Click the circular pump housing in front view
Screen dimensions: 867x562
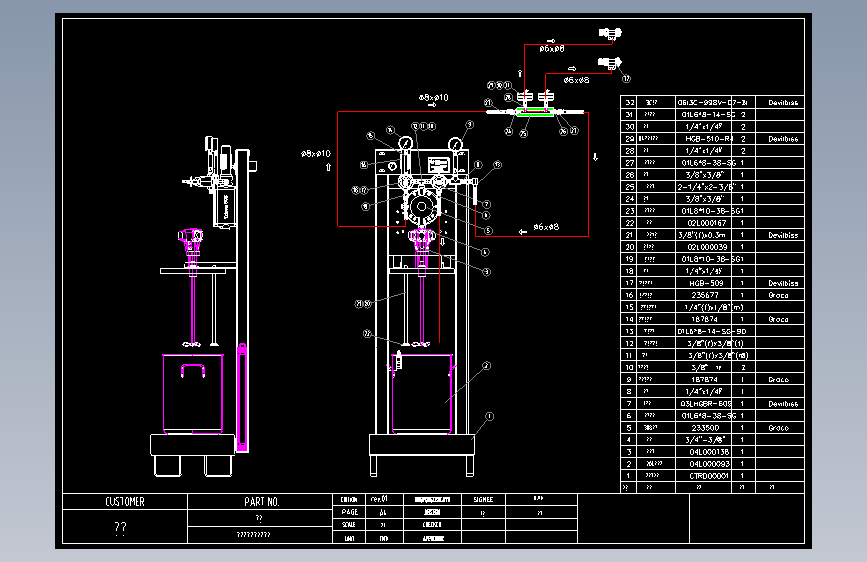coord(422,207)
